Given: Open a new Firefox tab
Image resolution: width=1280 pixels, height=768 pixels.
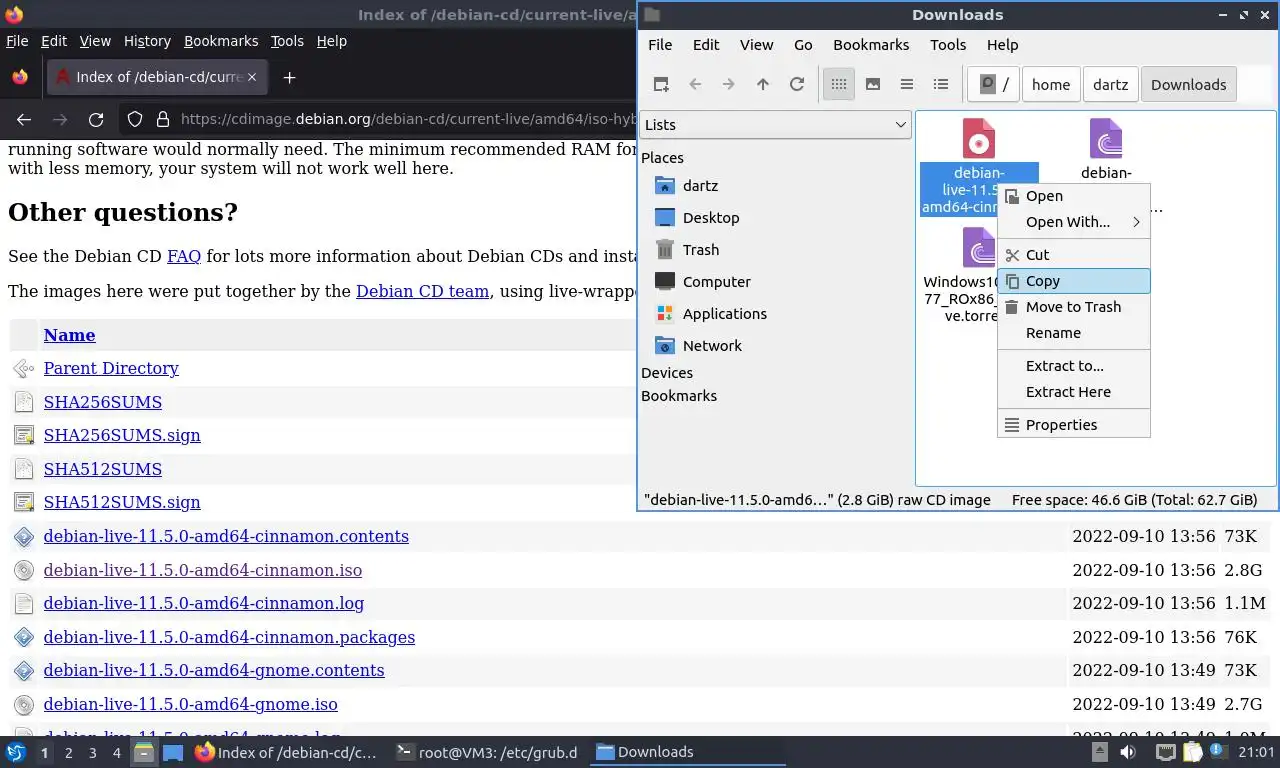Looking at the screenshot, I should [x=289, y=77].
